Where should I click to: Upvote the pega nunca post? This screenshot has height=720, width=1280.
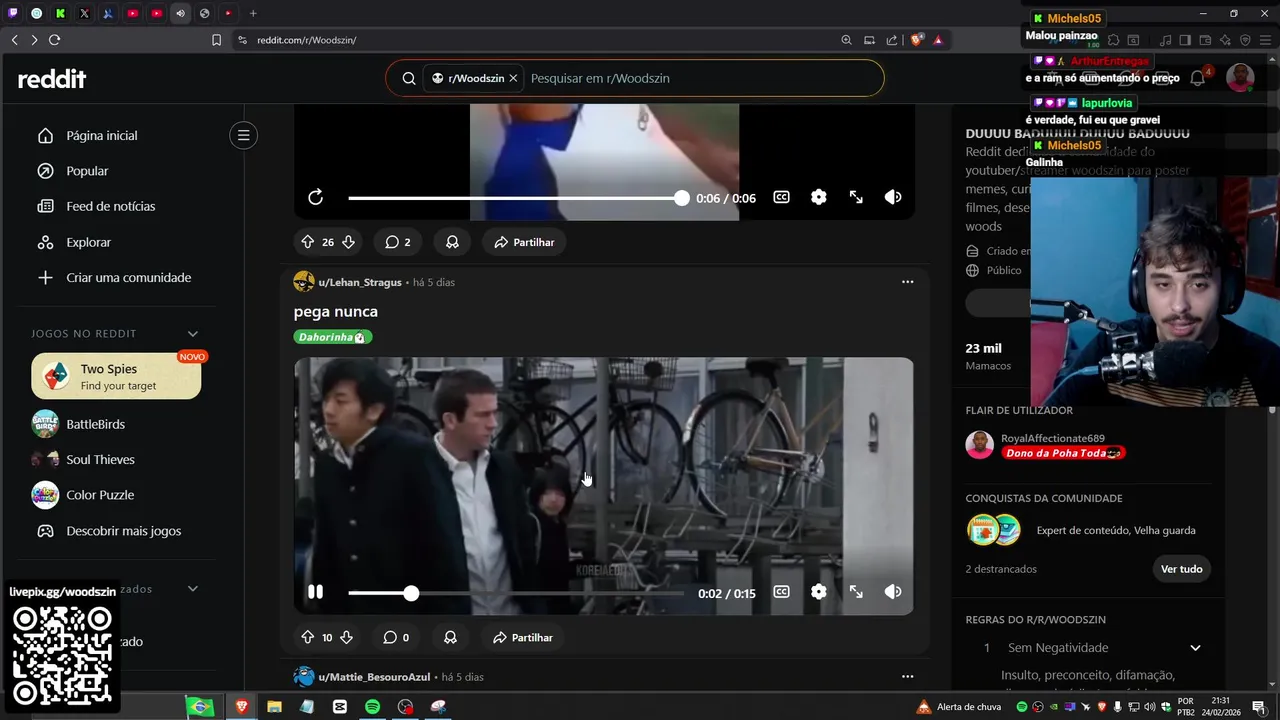[x=307, y=637]
